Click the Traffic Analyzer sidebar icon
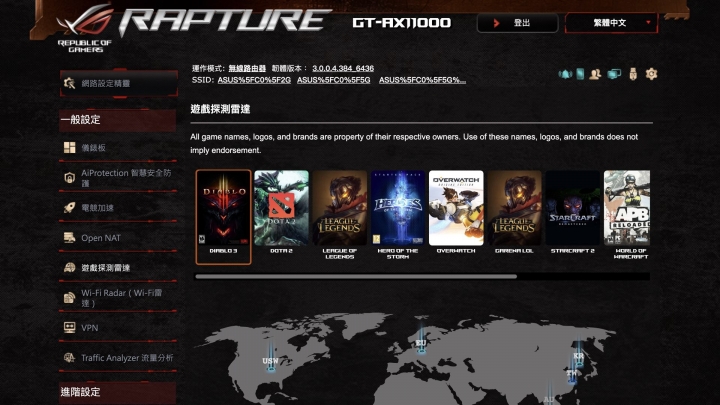720x405 pixels. point(69,358)
